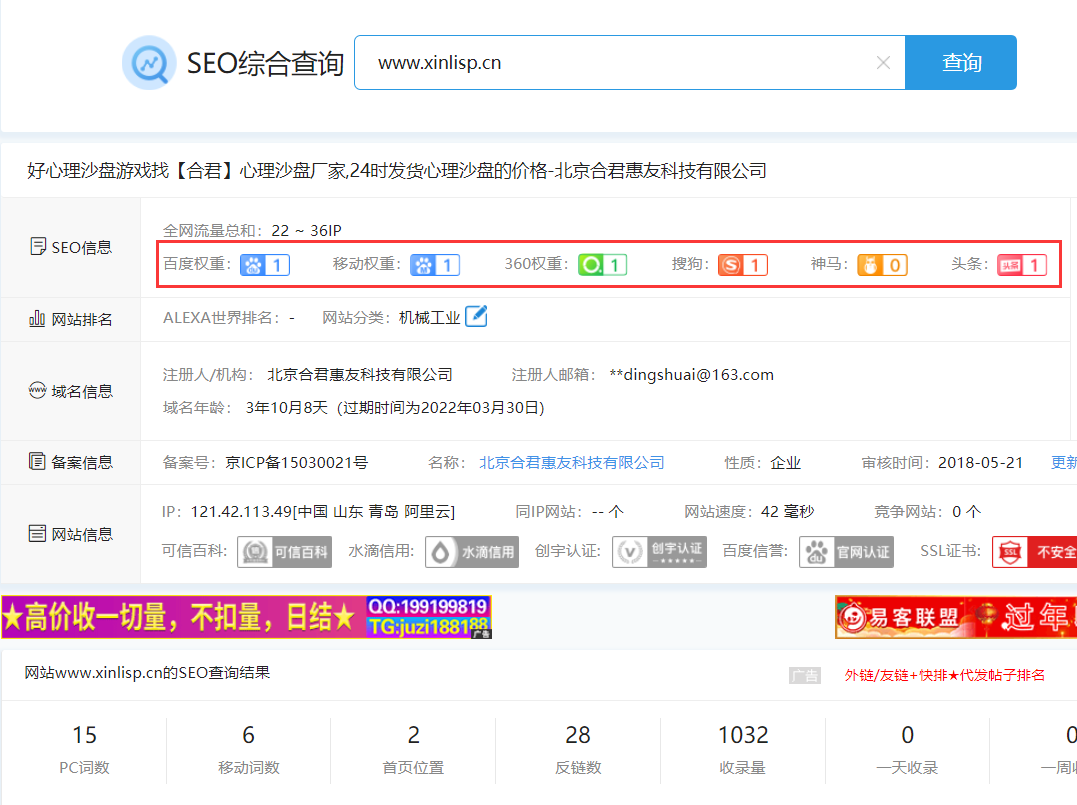1077x805 pixels.
Task: Click the 更新 link in 备案信息 row
Action: [x=1064, y=463]
